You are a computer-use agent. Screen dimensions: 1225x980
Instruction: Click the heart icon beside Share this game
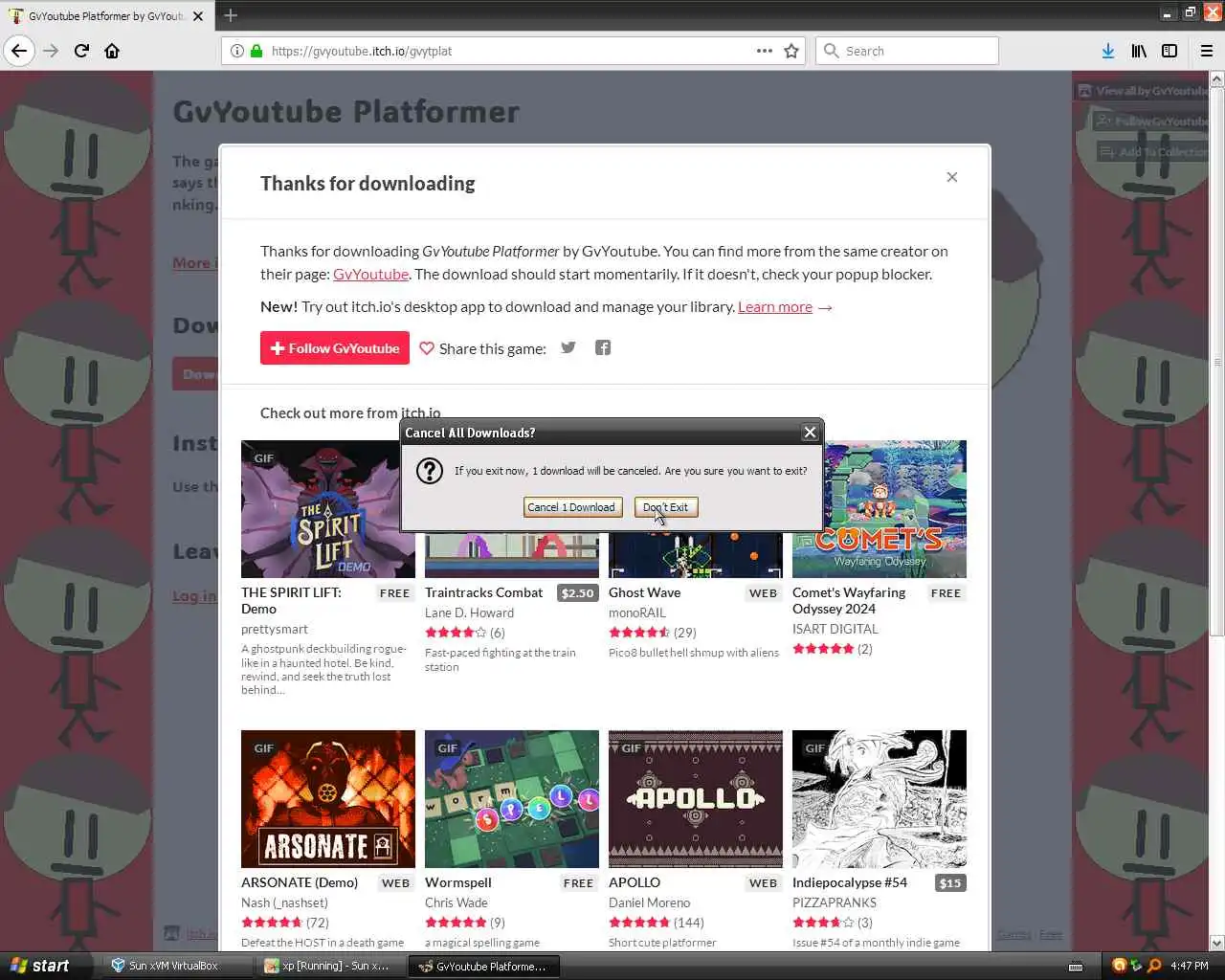427,348
